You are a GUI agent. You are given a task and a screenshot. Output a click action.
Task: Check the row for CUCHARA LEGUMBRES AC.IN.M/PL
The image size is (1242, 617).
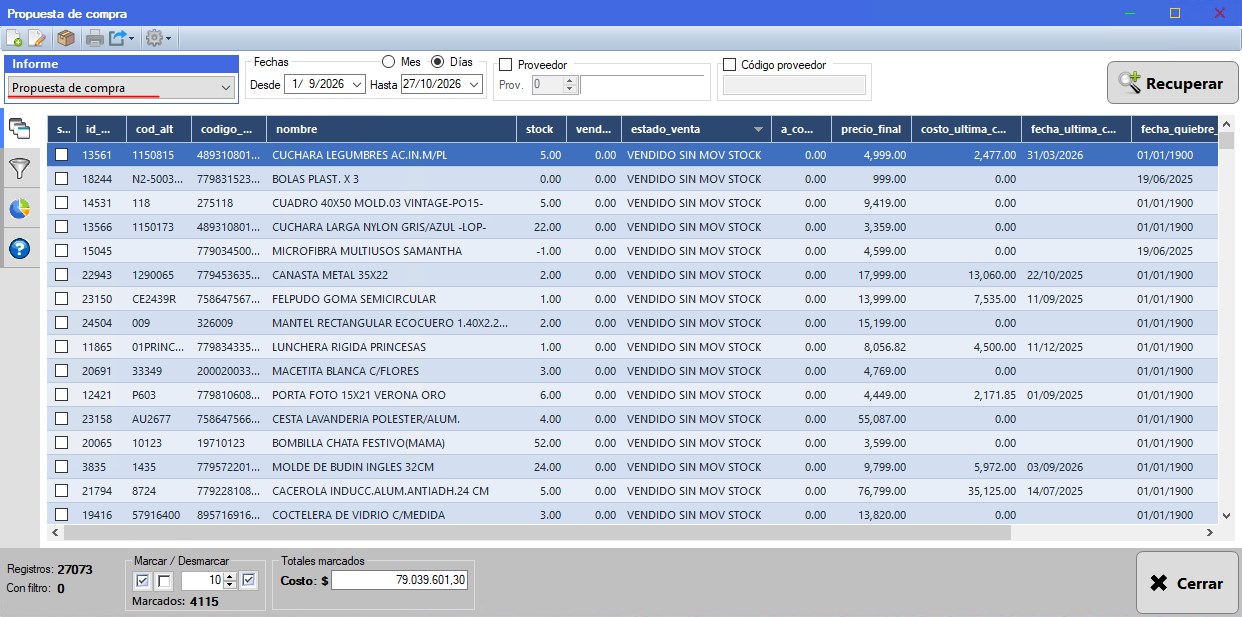[62, 155]
